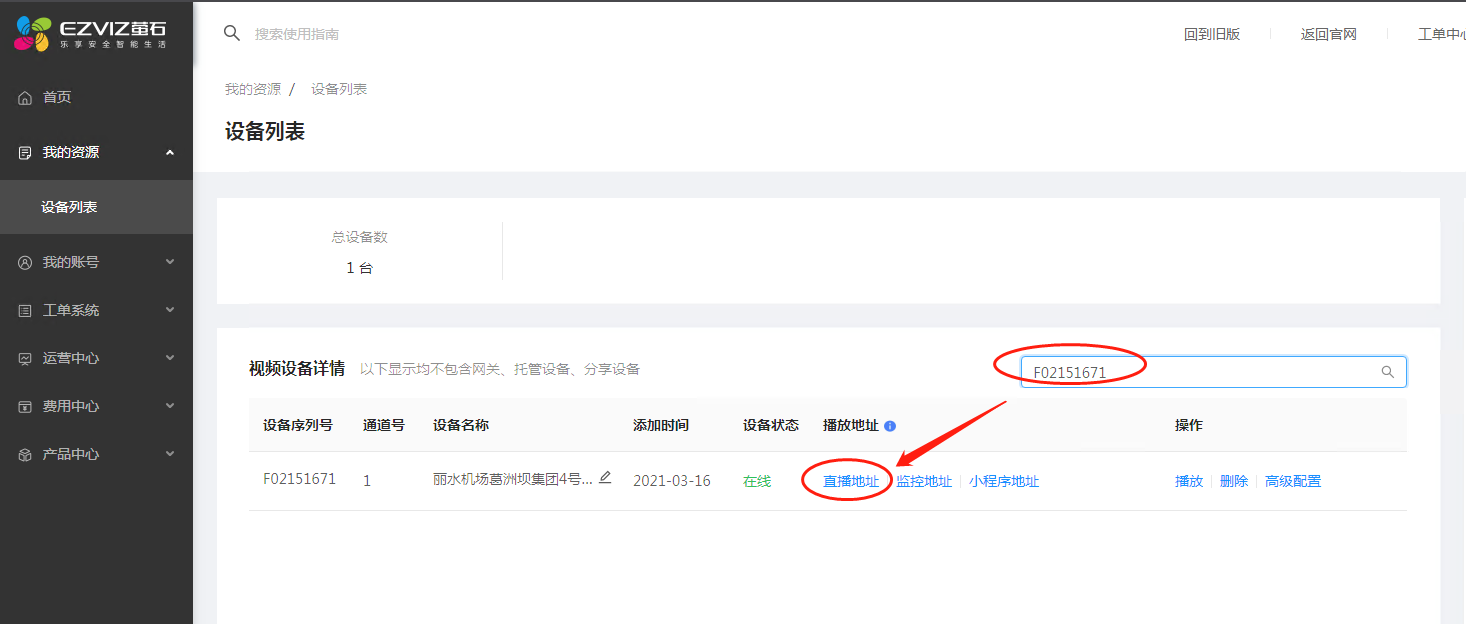Expand the 我的账号 sidebar menu
The width and height of the screenshot is (1466, 624).
coord(169,262)
